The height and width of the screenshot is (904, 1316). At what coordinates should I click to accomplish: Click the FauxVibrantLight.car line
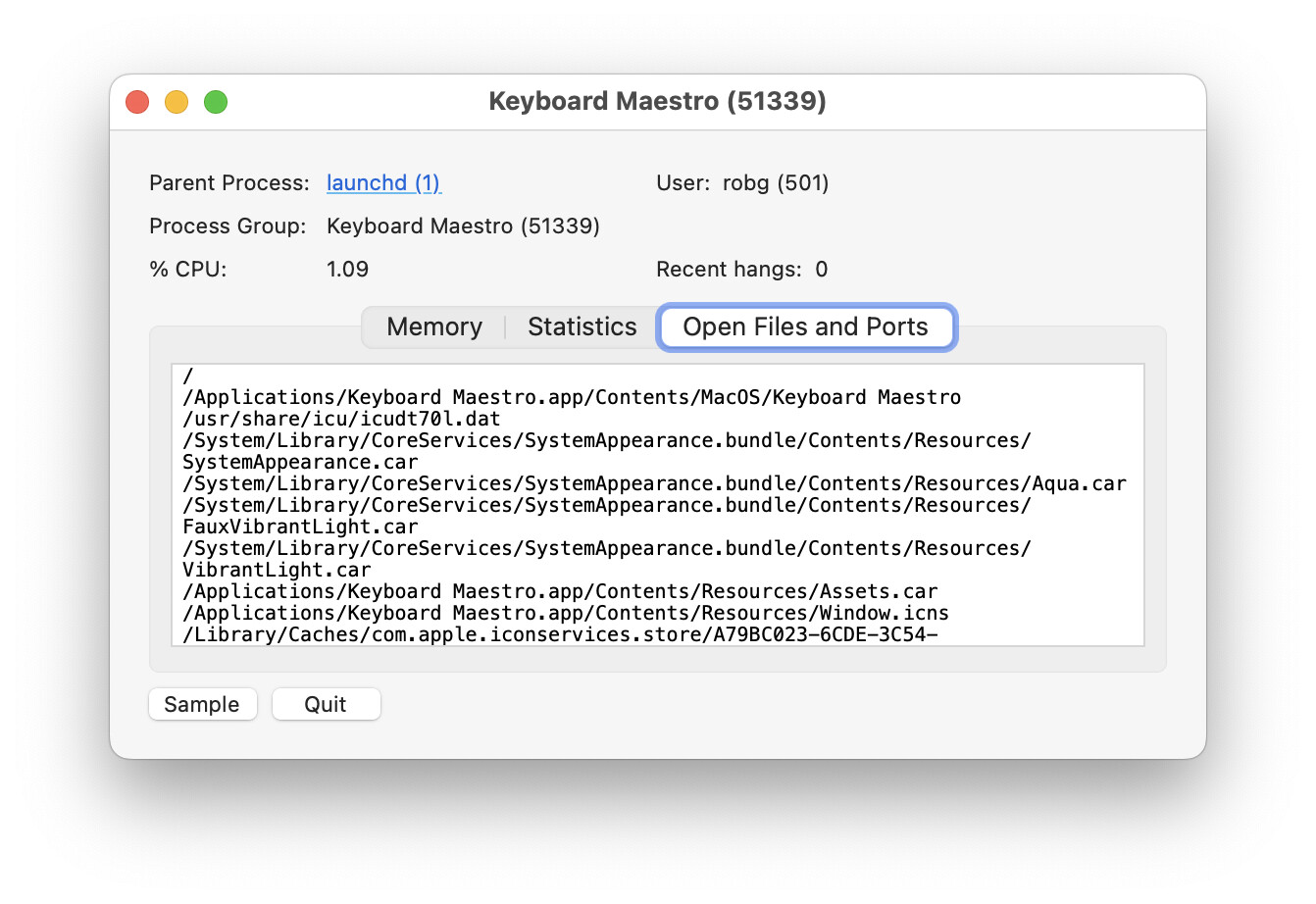300,527
